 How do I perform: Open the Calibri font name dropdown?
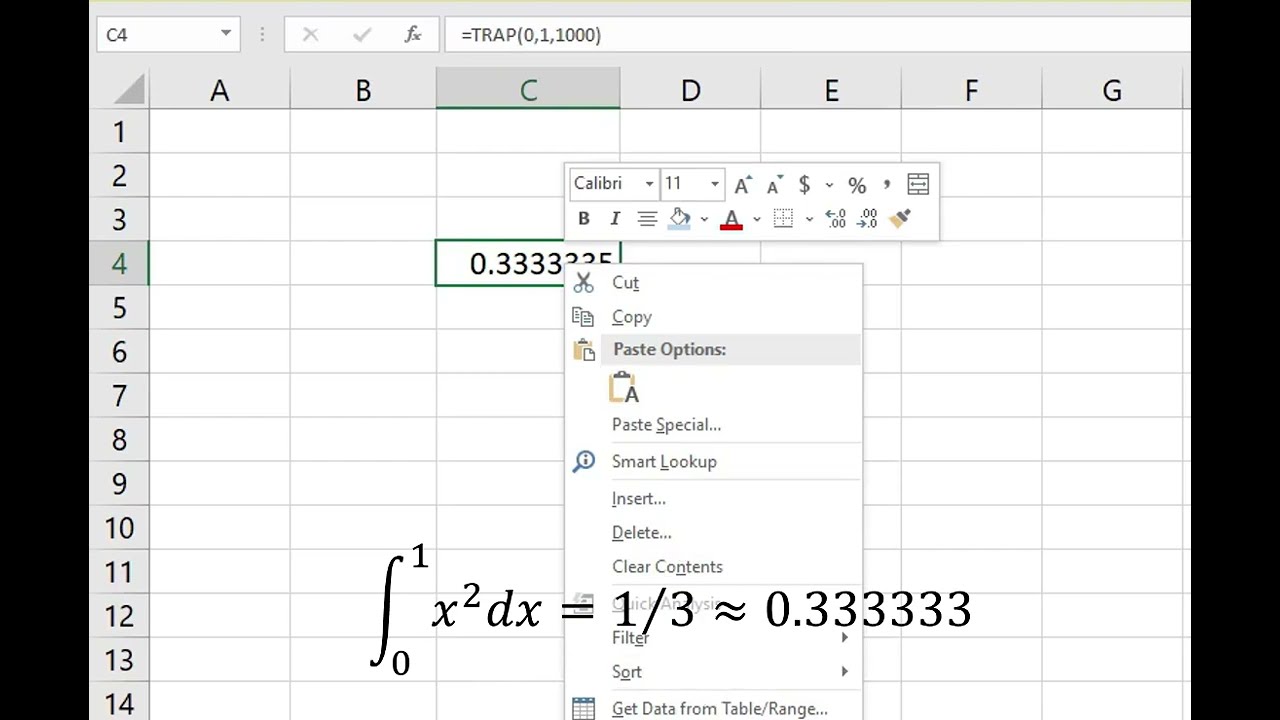pos(649,184)
